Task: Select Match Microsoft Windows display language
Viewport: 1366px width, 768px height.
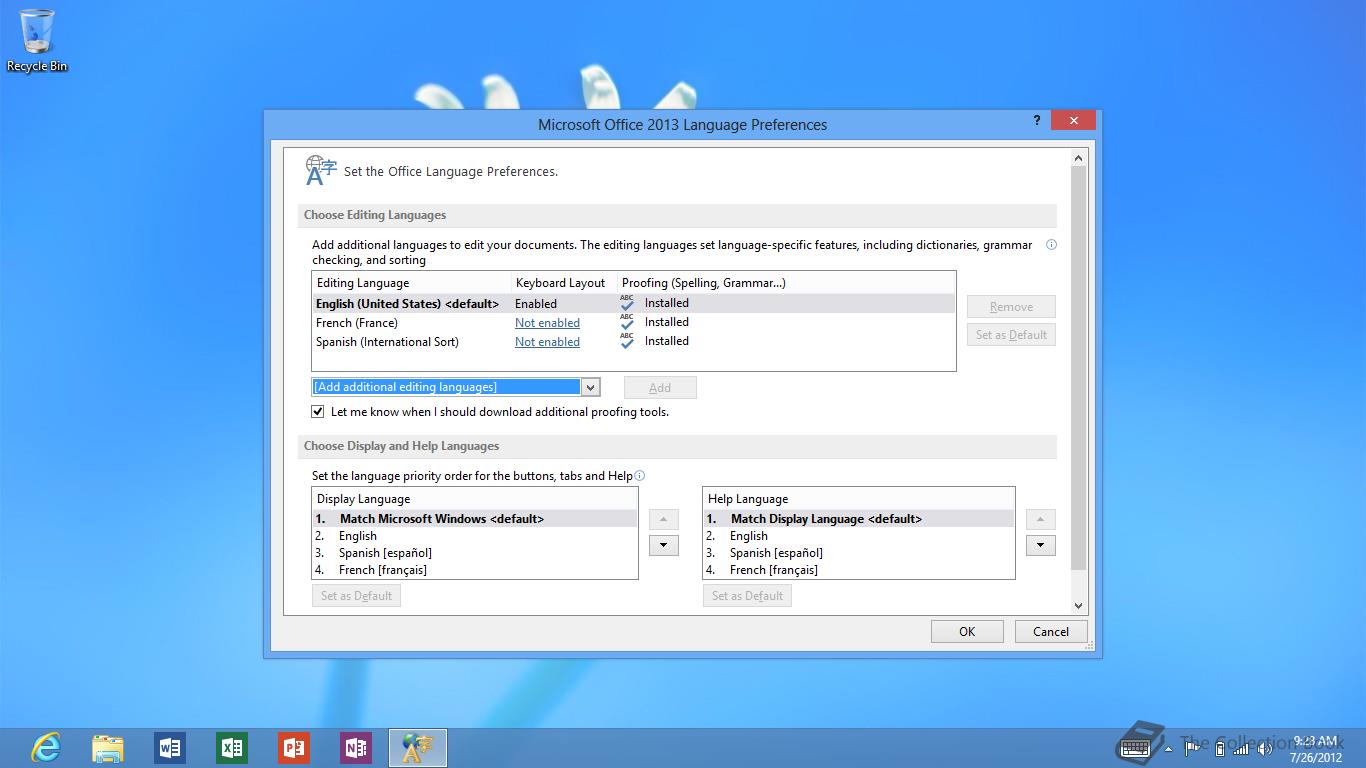Action: point(475,519)
